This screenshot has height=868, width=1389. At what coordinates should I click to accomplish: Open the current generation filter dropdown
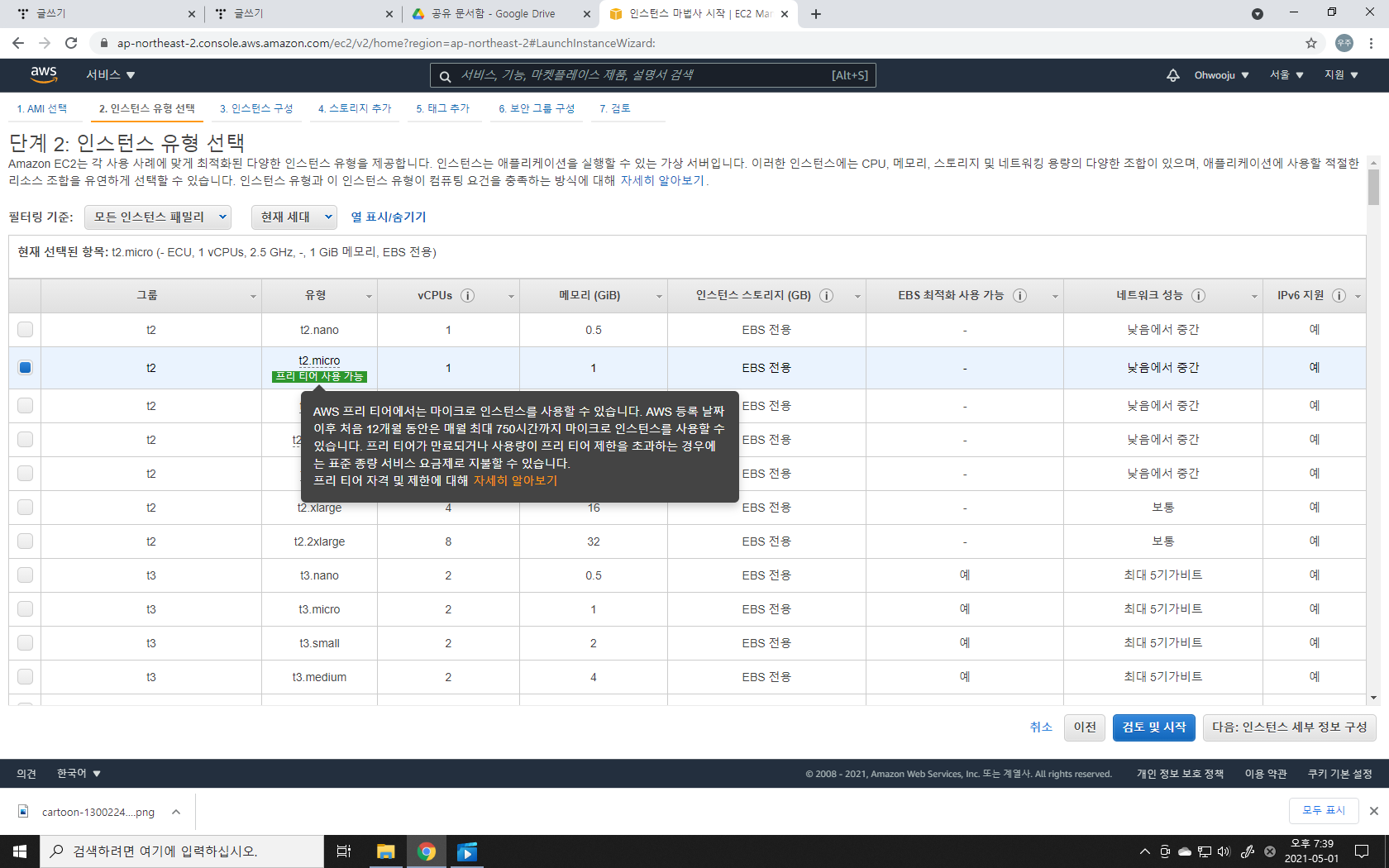pyautogui.click(x=294, y=217)
